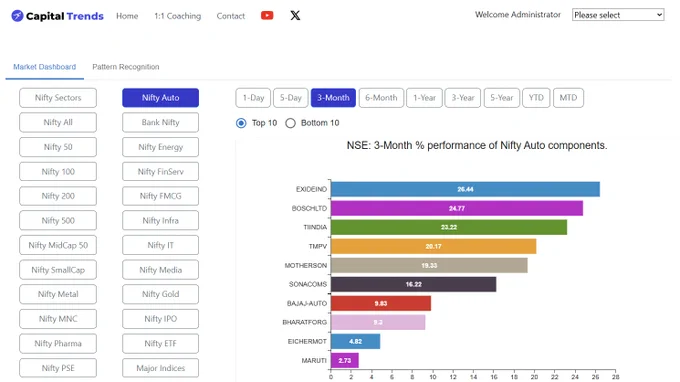The height and width of the screenshot is (382, 680).
Task: Switch to the Pattern Recognition tab
Action: (x=126, y=67)
